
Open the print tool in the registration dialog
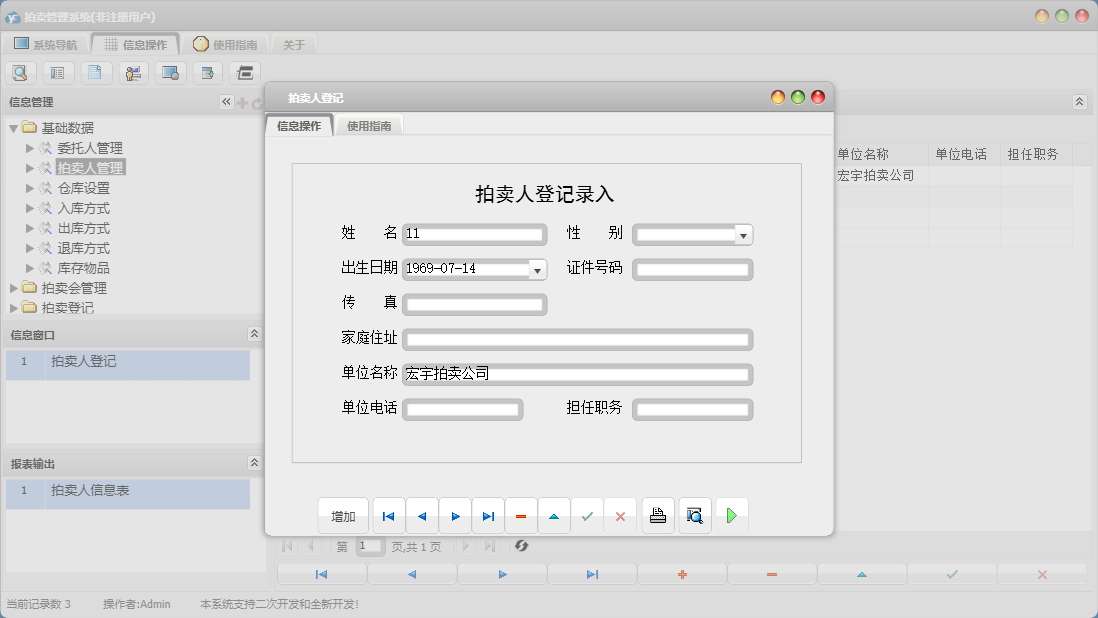(x=657, y=515)
